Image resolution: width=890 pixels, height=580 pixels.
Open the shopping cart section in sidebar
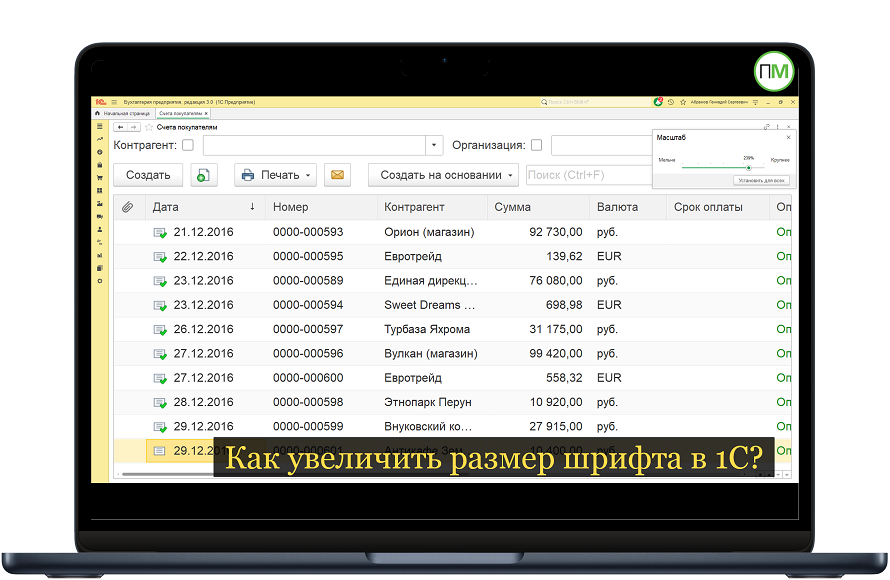[x=100, y=178]
